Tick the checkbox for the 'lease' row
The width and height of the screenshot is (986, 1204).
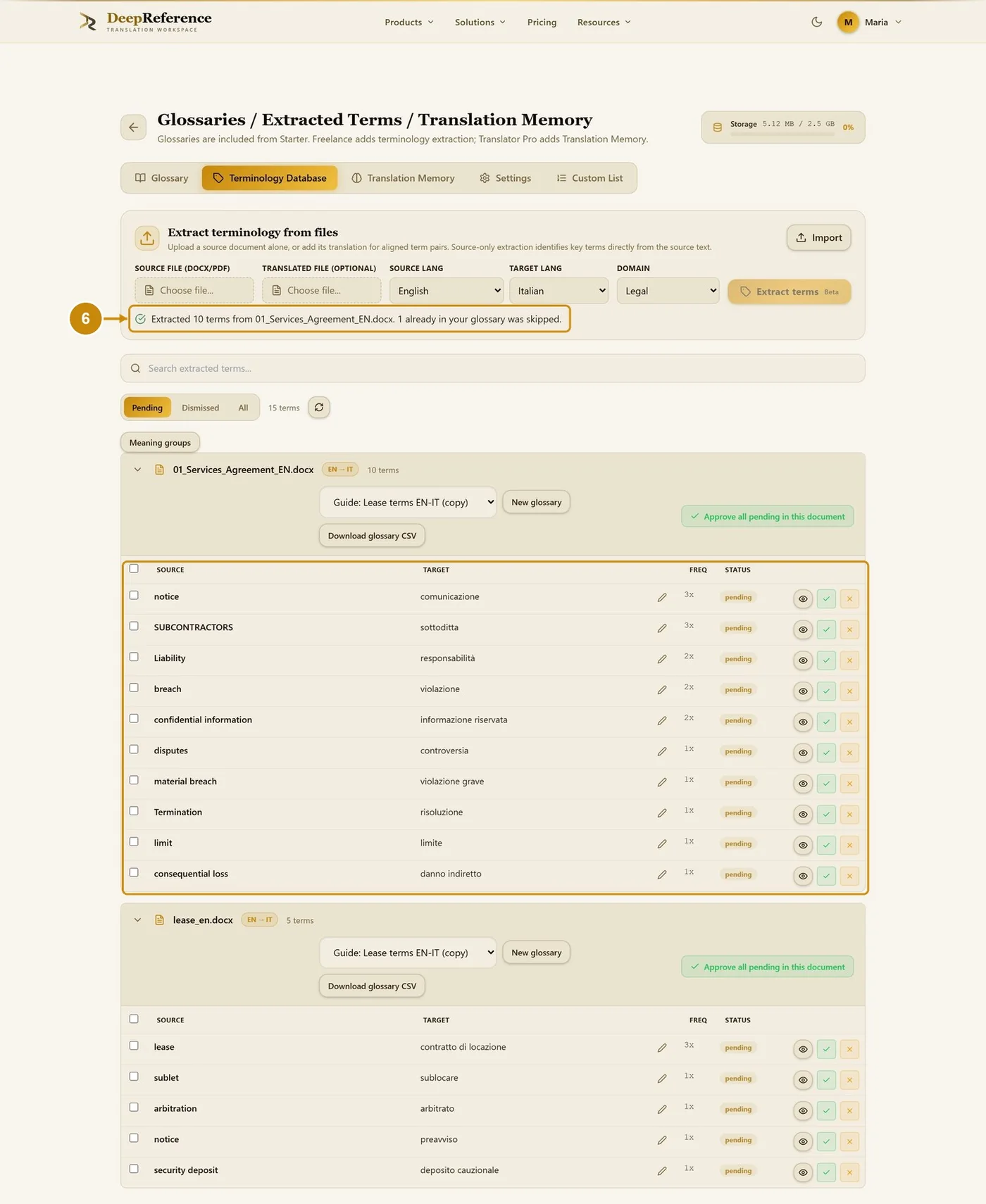(x=134, y=1046)
